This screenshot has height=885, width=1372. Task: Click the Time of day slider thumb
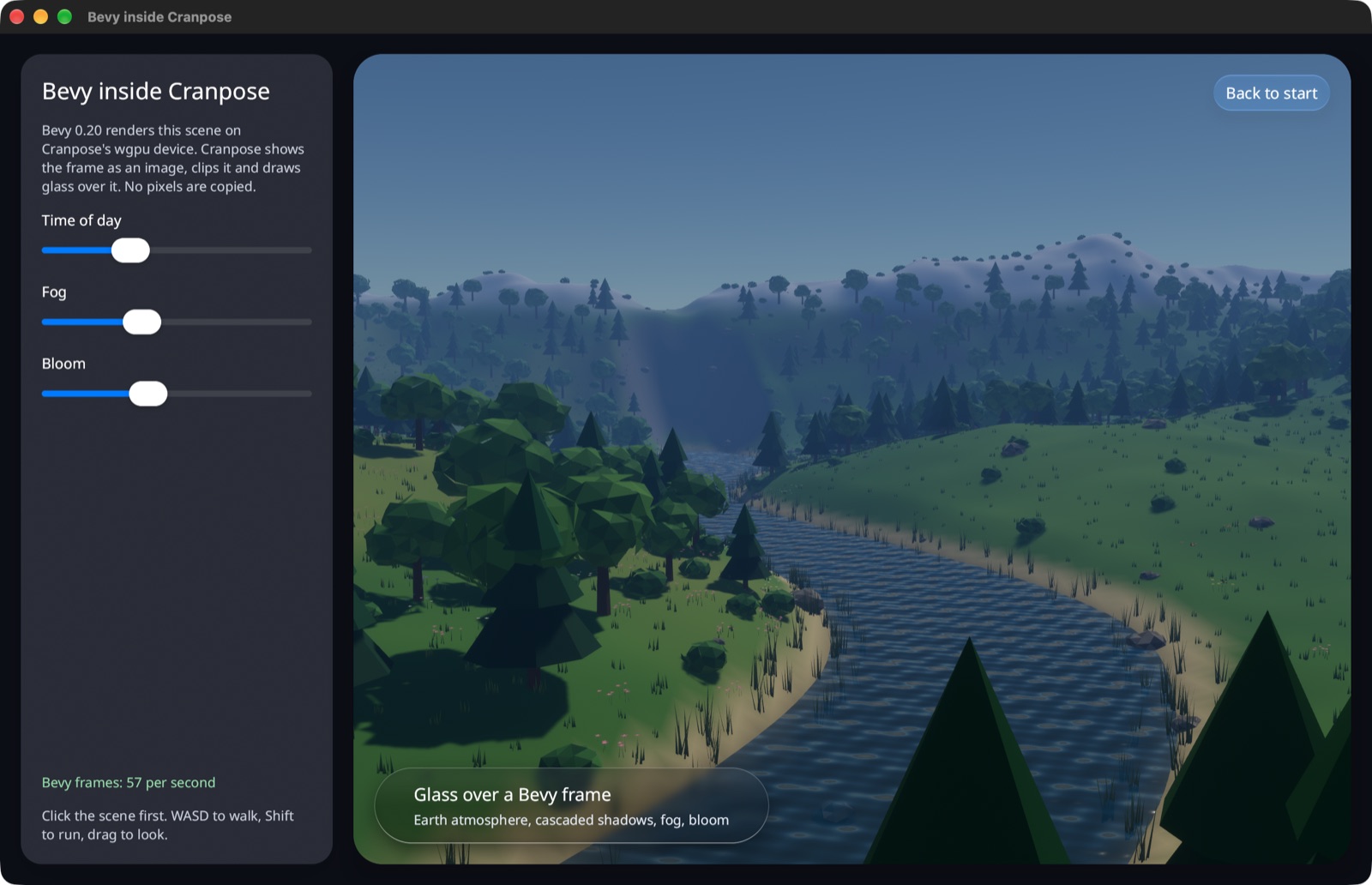(x=130, y=250)
